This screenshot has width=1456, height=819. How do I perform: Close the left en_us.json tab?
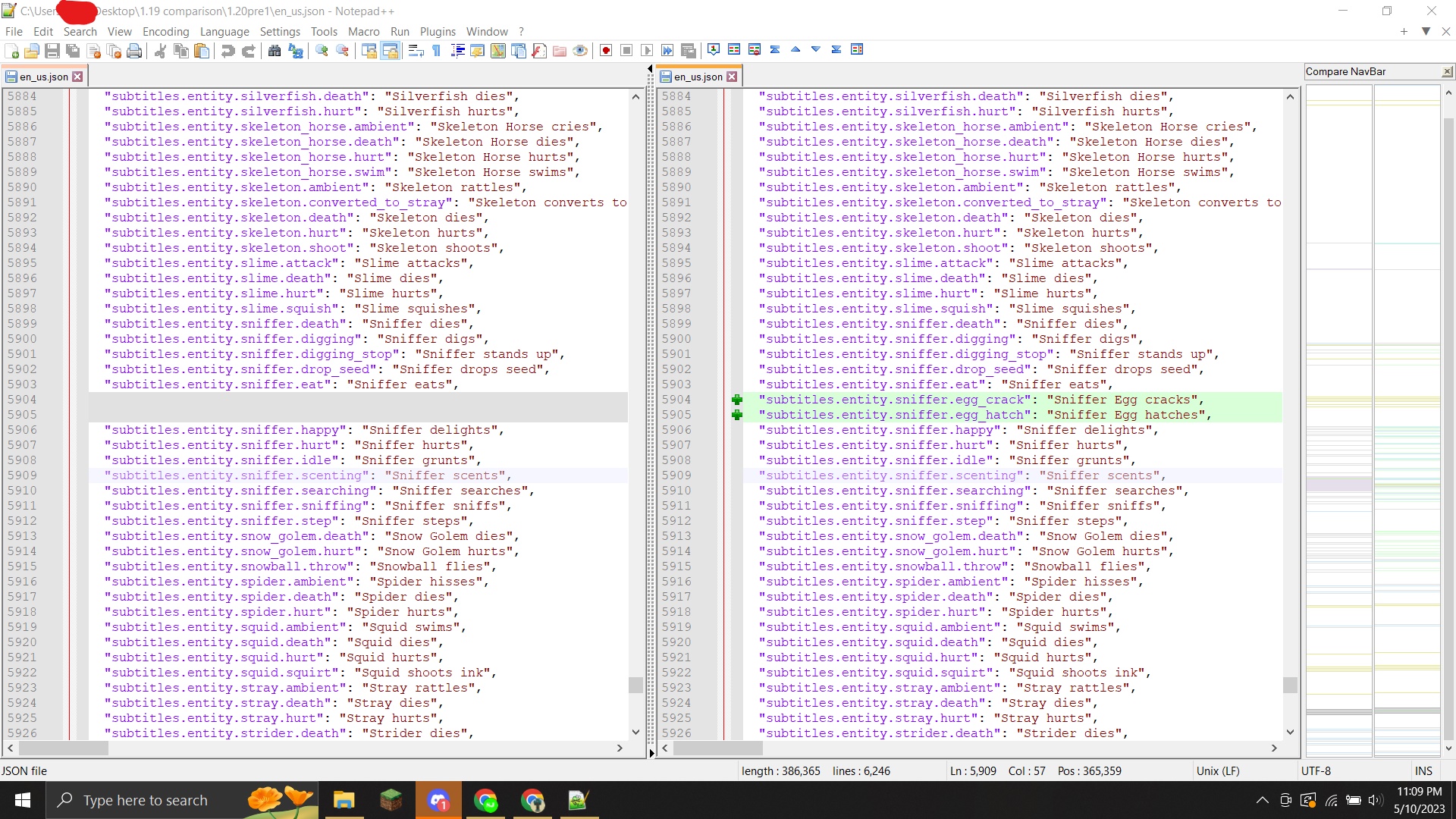(77, 77)
